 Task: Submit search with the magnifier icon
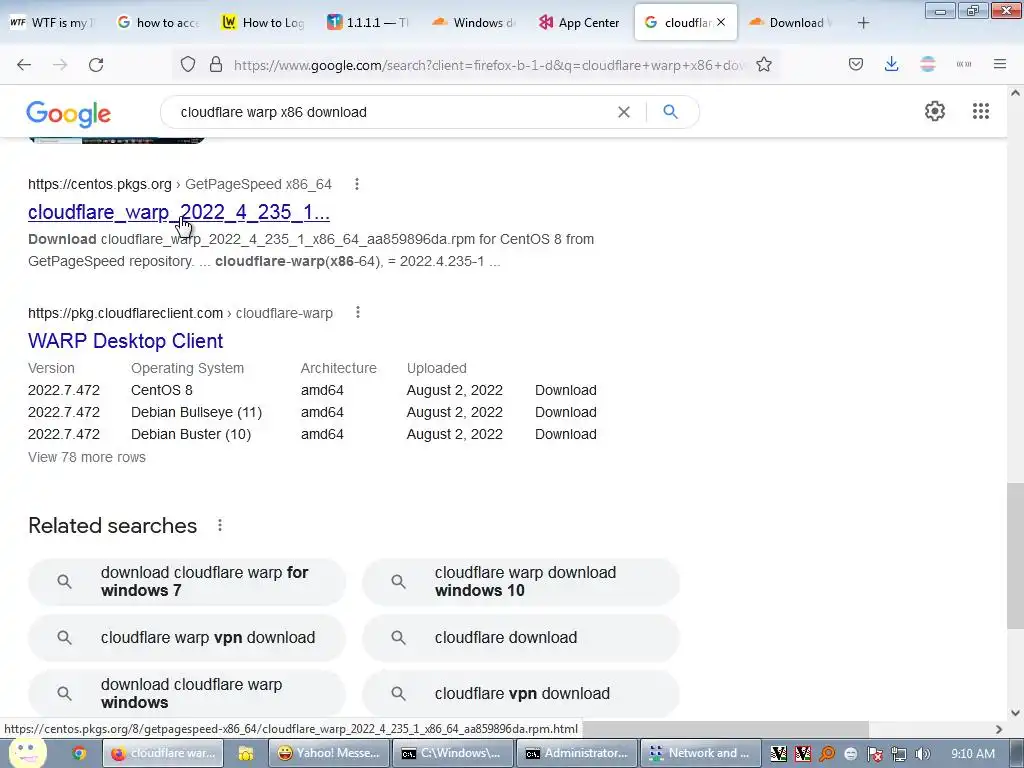pos(671,112)
